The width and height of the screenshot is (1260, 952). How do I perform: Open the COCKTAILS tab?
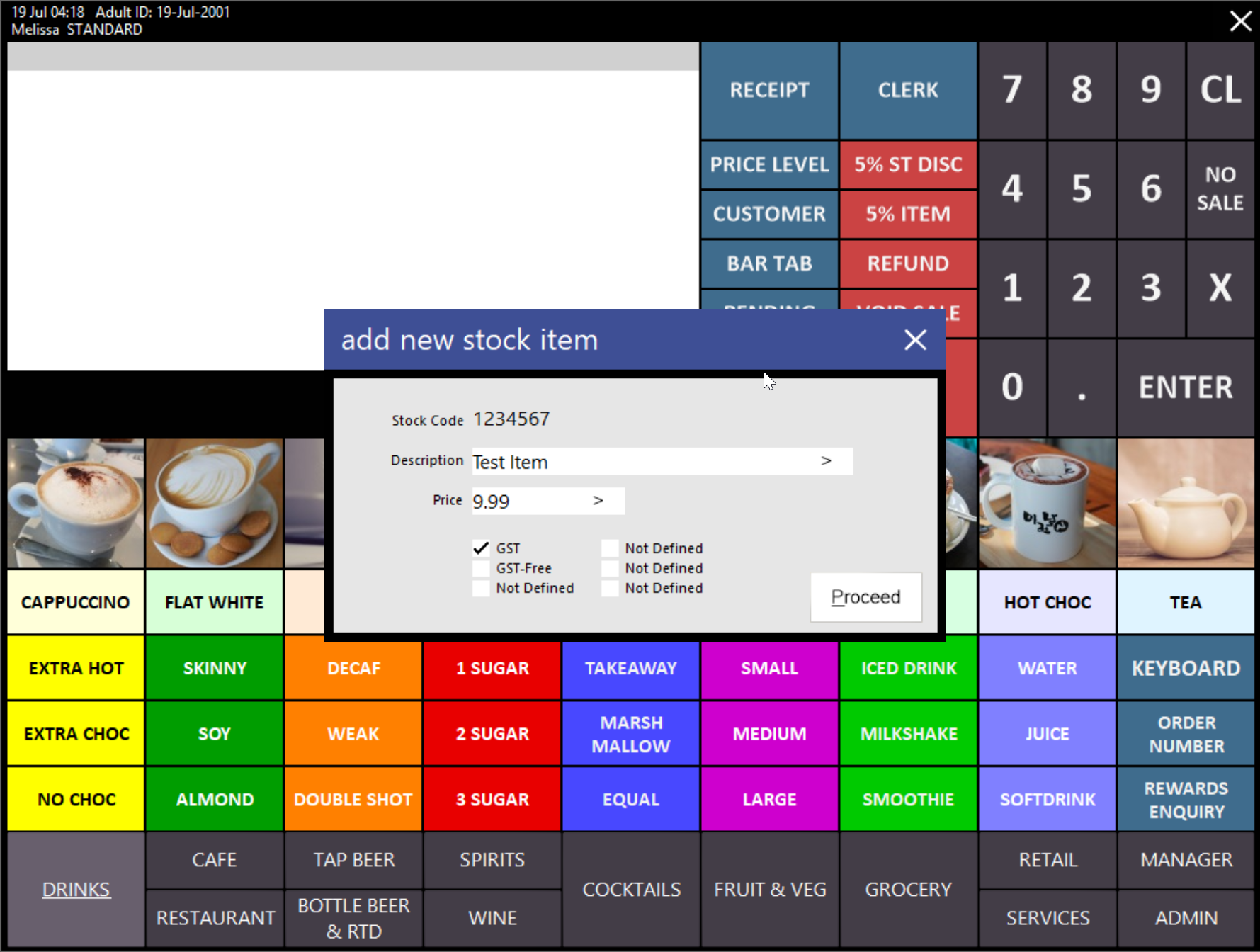631,889
